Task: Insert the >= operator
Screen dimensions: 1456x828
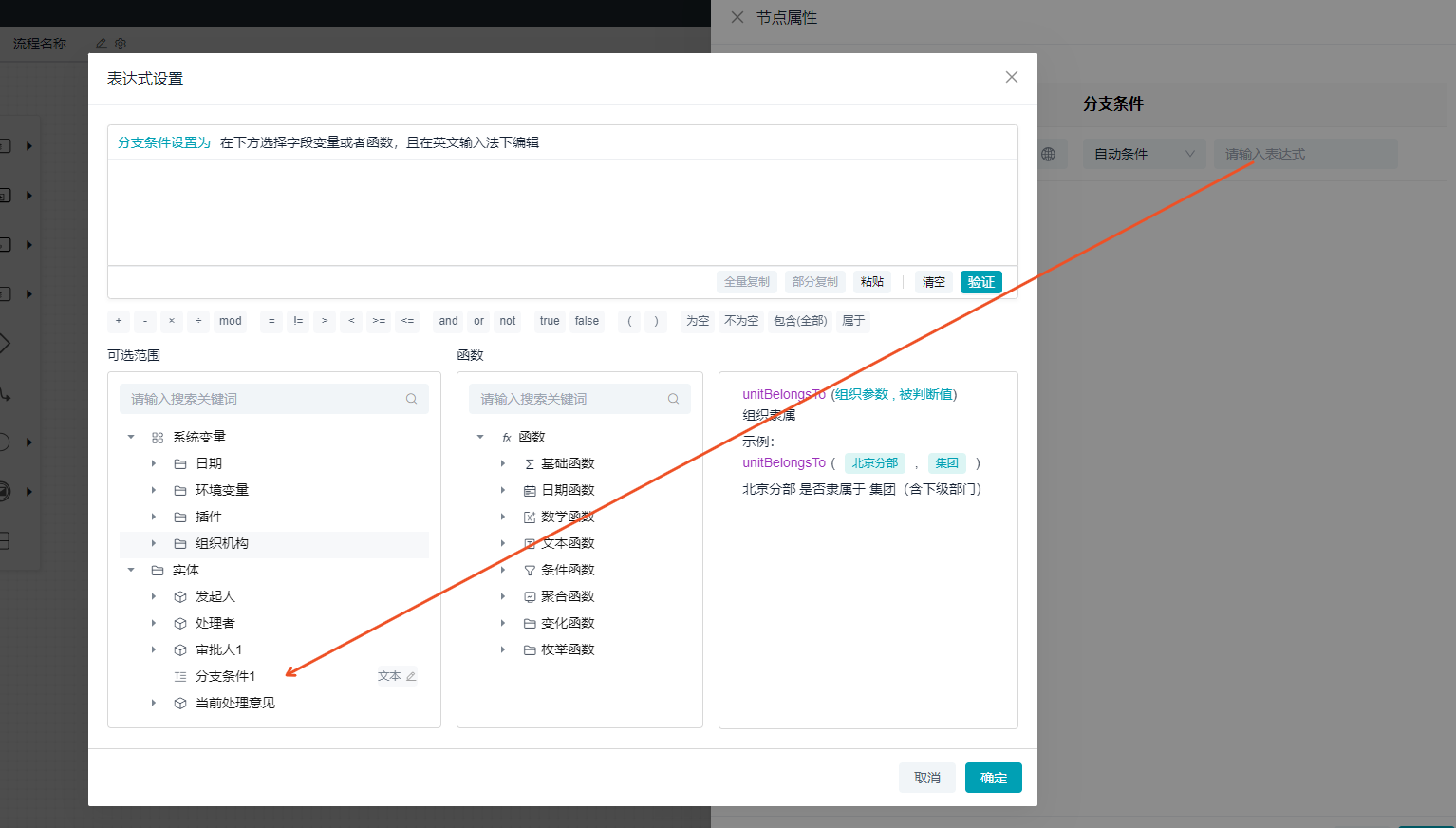Action: point(379,321)
